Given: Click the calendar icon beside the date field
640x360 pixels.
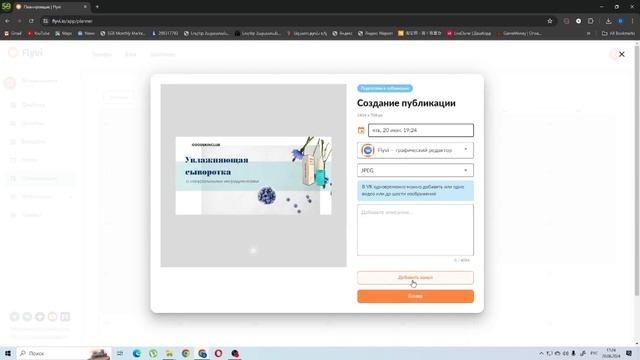Looking at the screenshot, I should [361, 130].
